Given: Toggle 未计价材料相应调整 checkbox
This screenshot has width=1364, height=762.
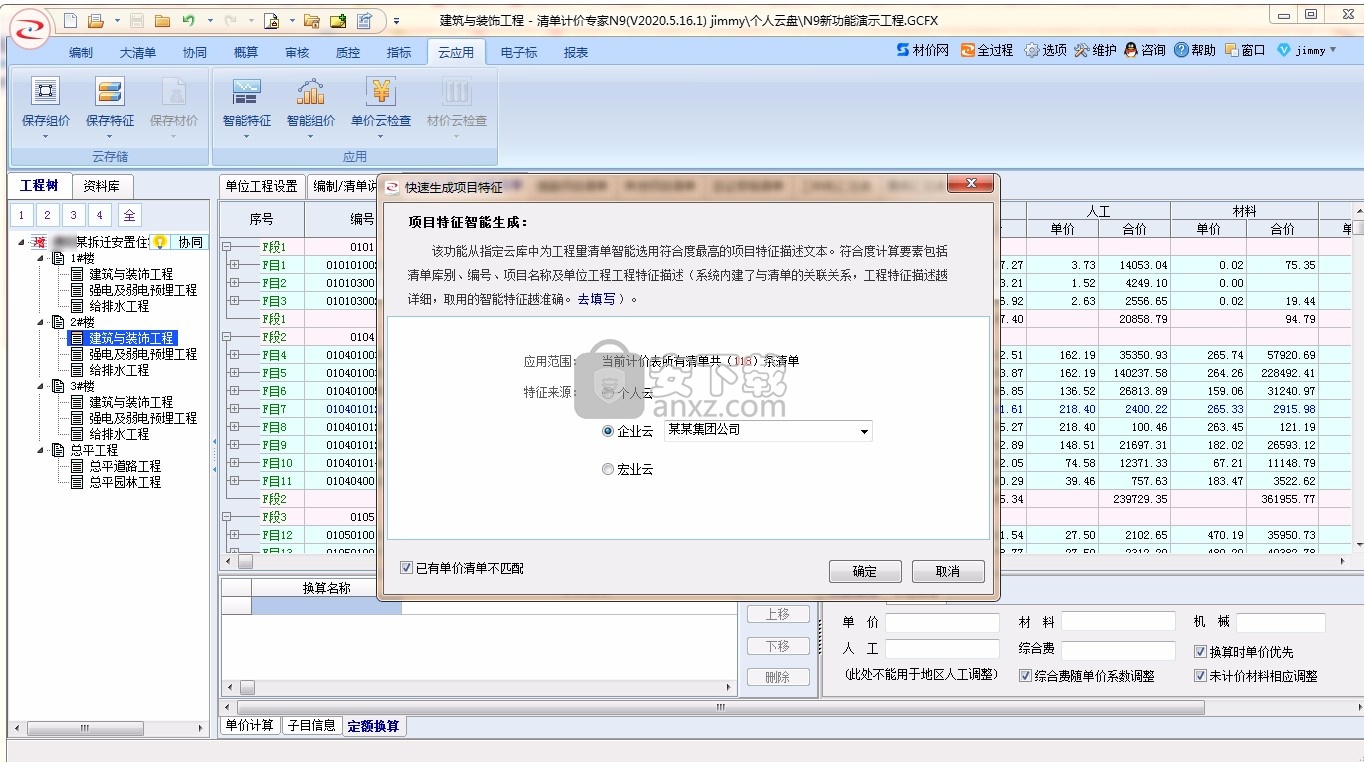Looking at the screenshot, I should click(1201, 676).
